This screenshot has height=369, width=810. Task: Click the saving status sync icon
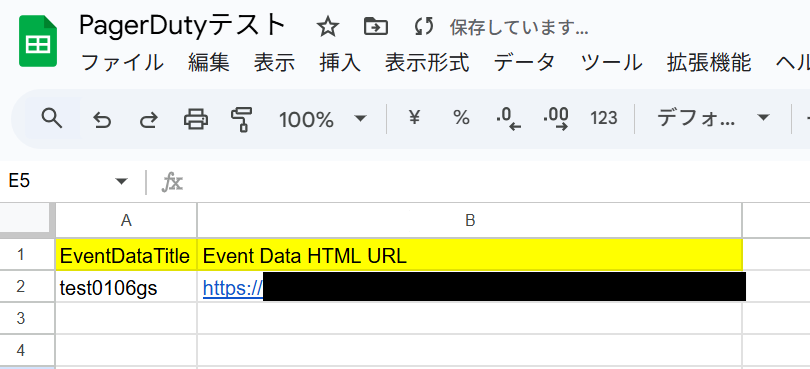pyautogui.click(x=424, y=26)
